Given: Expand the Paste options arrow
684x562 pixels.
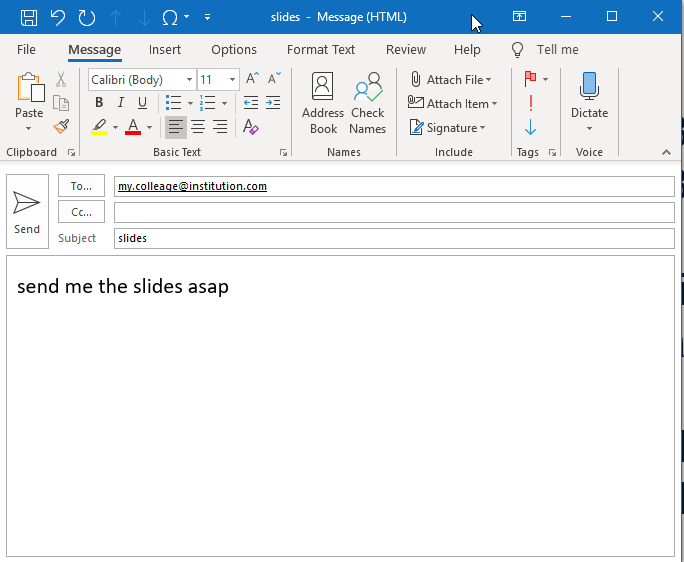Looking at the screenshot, I should coord(29,128).
